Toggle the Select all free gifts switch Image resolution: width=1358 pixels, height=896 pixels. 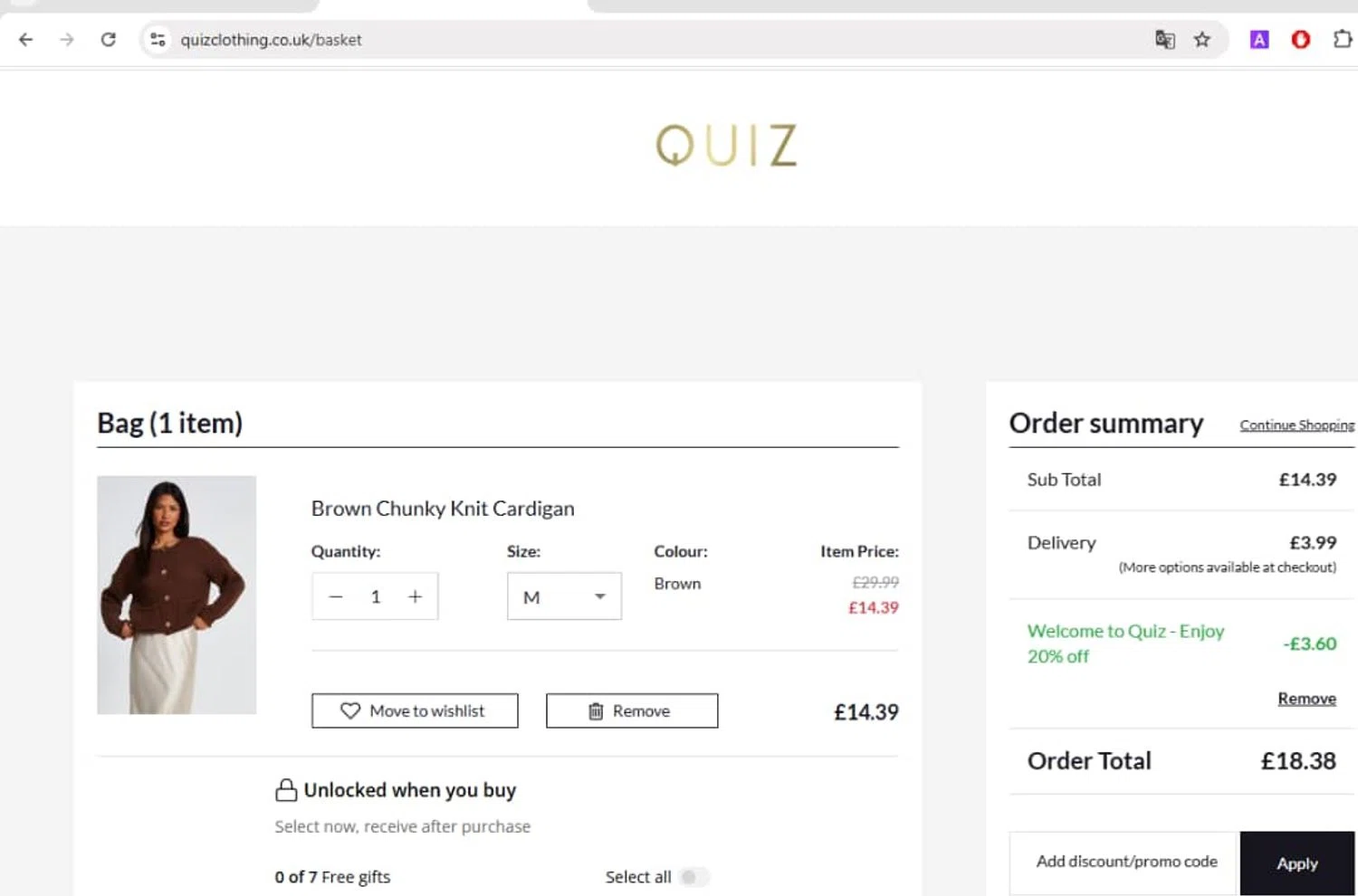693,877
